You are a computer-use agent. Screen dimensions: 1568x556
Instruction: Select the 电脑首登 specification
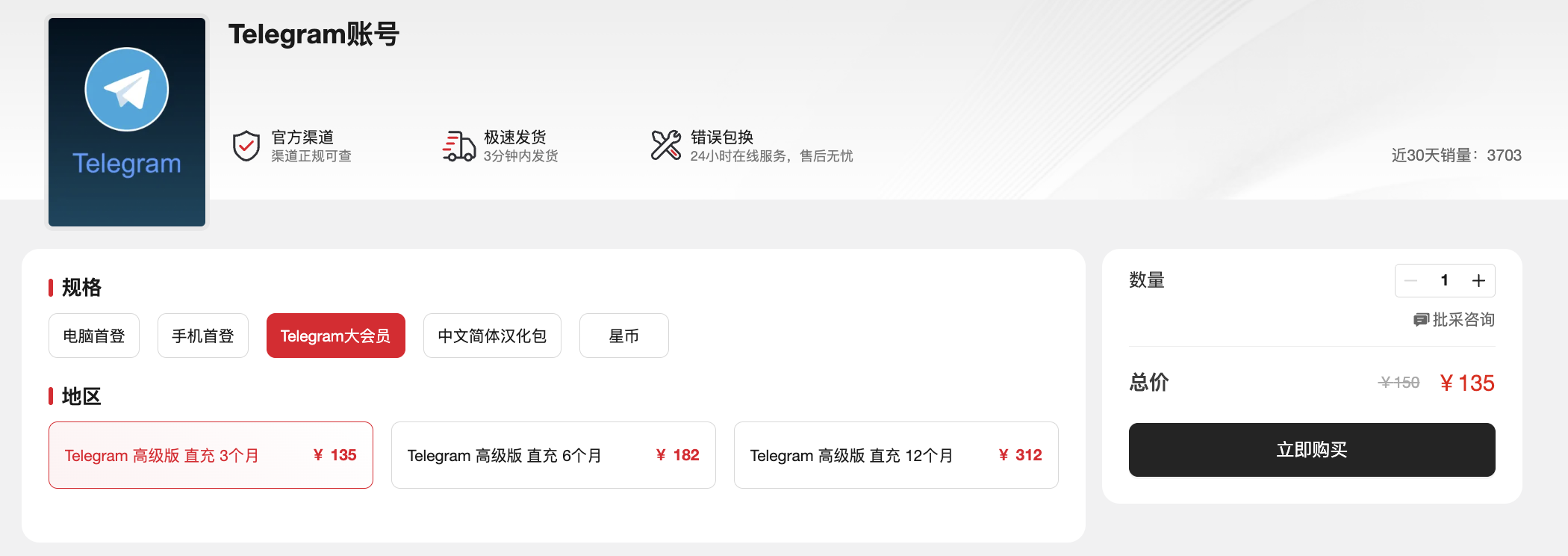[x=94, y=336]
